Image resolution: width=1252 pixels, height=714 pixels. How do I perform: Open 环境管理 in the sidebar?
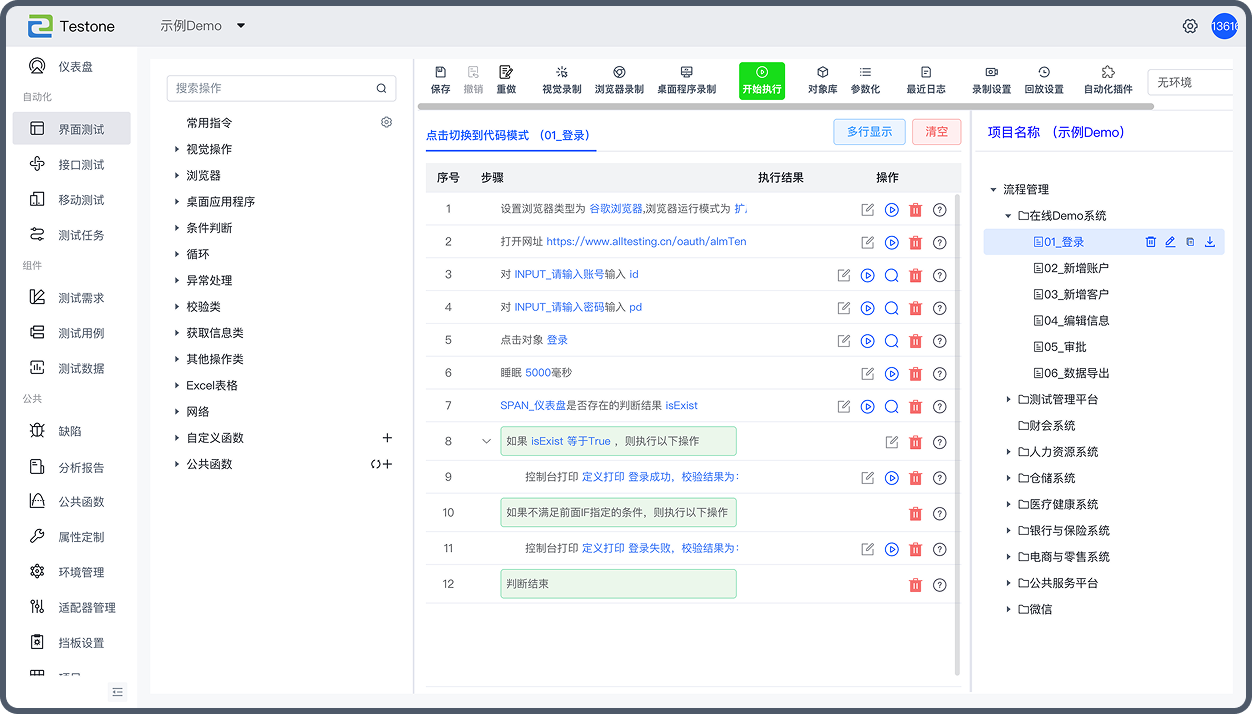click(72, 572)
